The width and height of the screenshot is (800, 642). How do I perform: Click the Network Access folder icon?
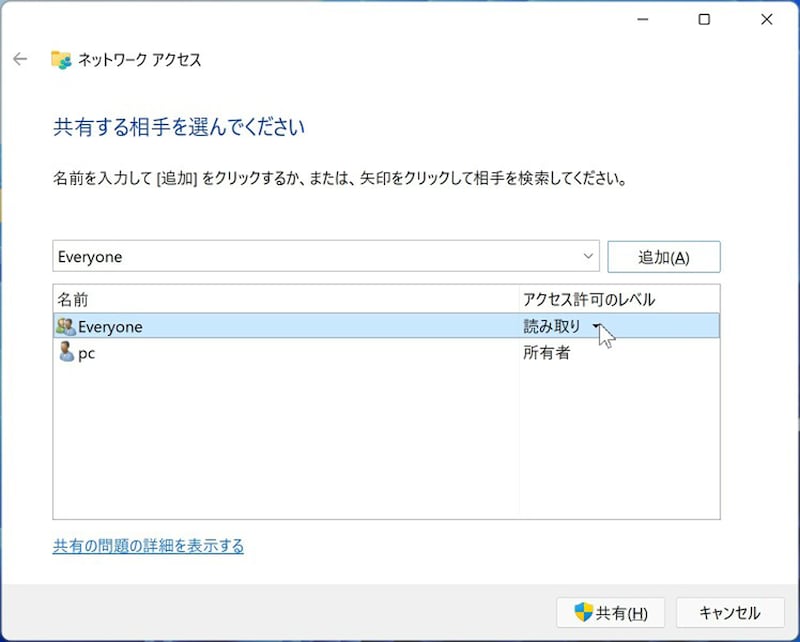(61, 60)
